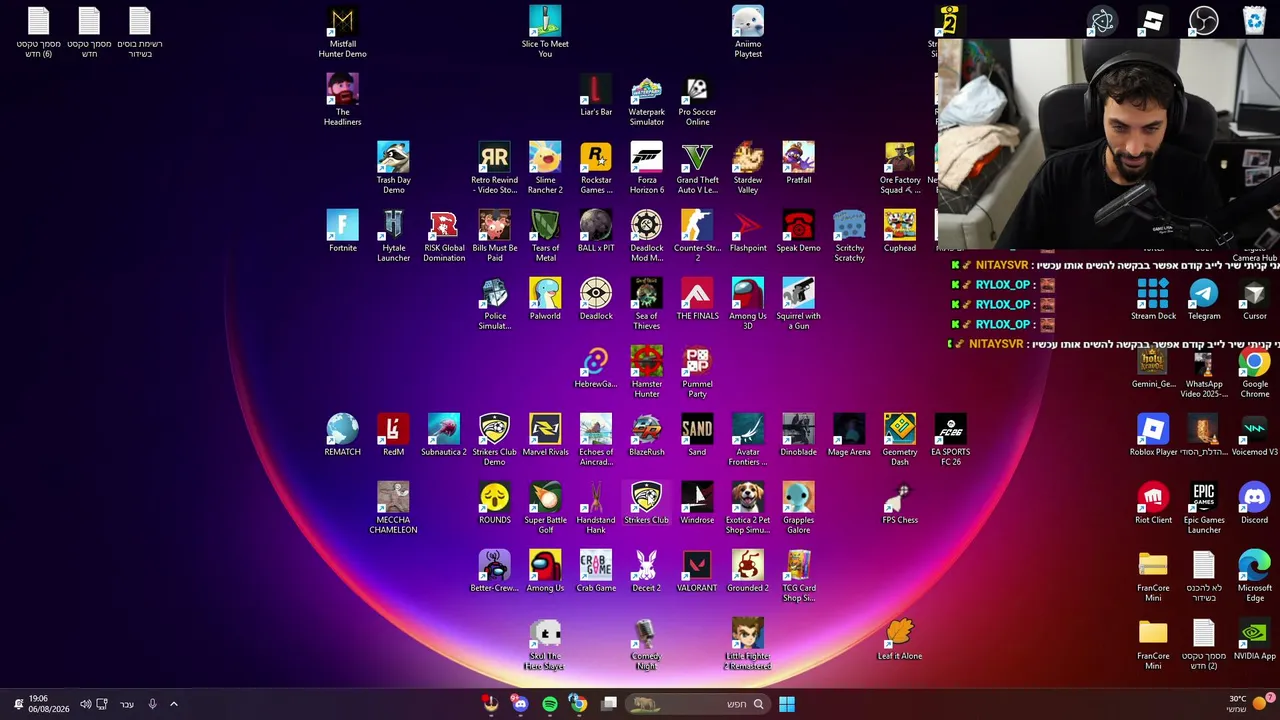This screenshot has height=720, width=1280.
Task: Launch Slime Rancher 2
Action: pyautogui.click(x=545, y=168)
